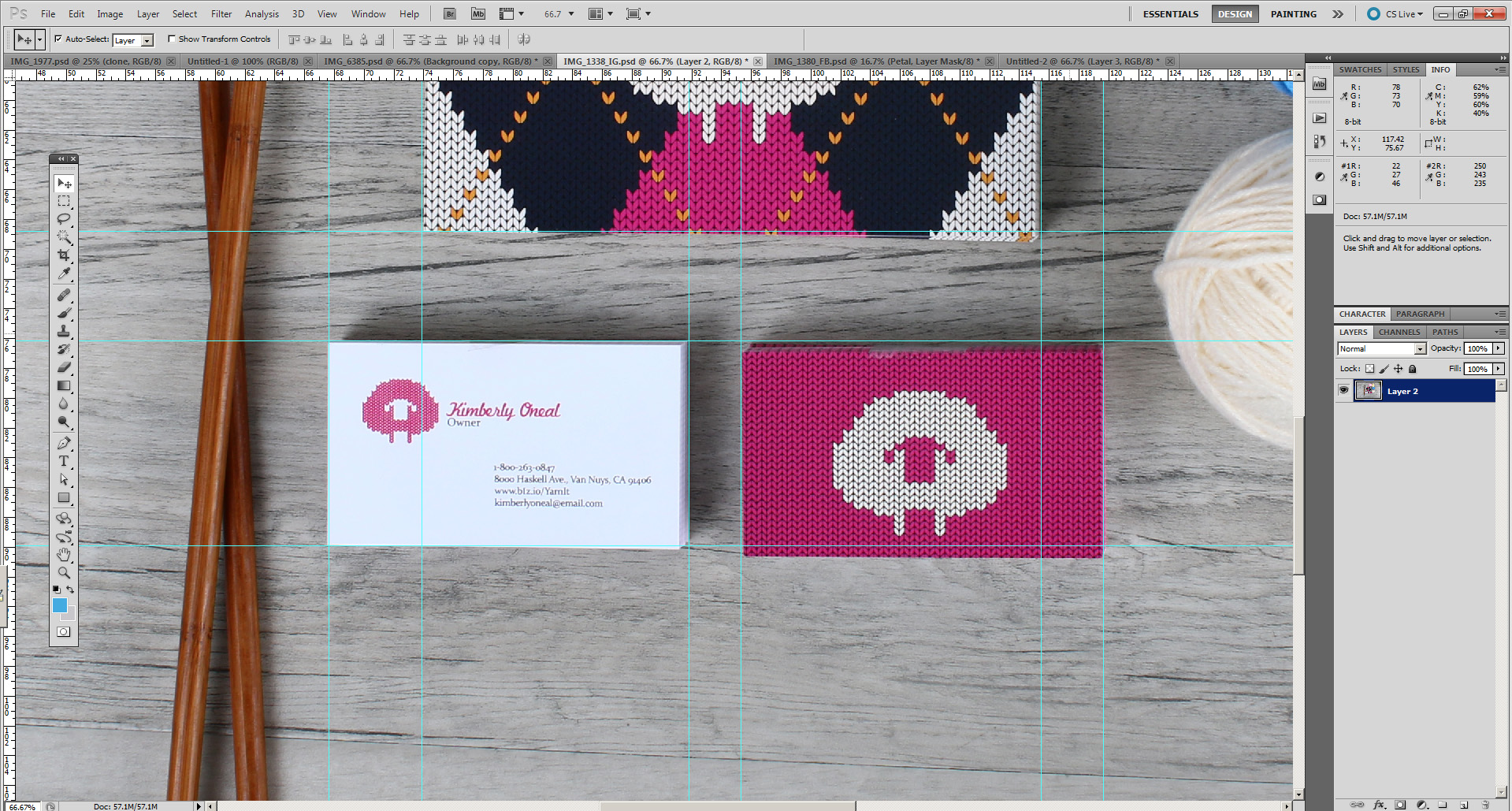Switch to the Painting workspace
The image size is (1512, 811).
pos(1293,13)
